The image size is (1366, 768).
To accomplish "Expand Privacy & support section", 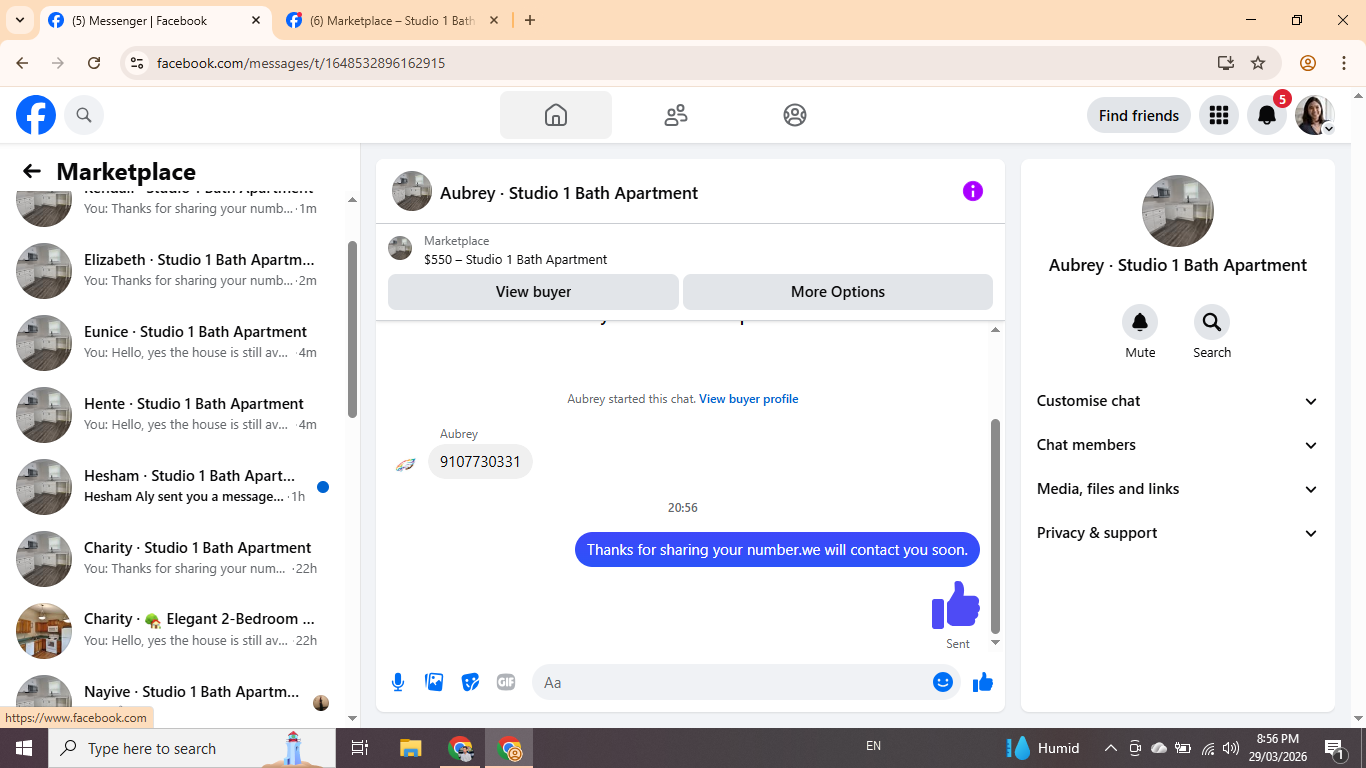I will 1178,533.
